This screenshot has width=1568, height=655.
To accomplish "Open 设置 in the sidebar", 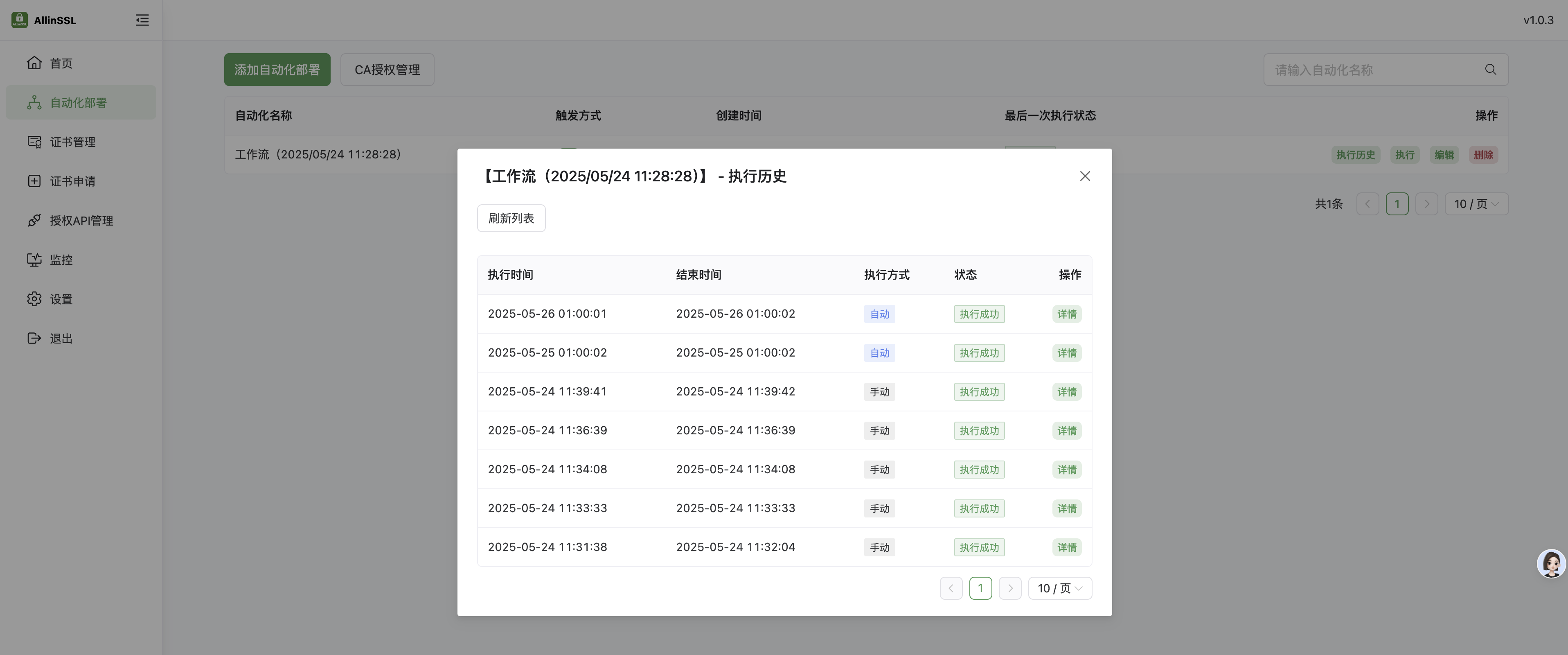I will coord(81,299).
